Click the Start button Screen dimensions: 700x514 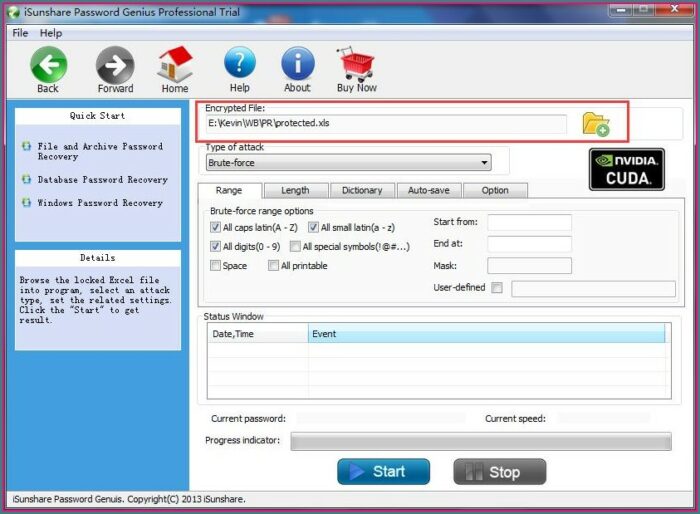[x=383, y=472]
